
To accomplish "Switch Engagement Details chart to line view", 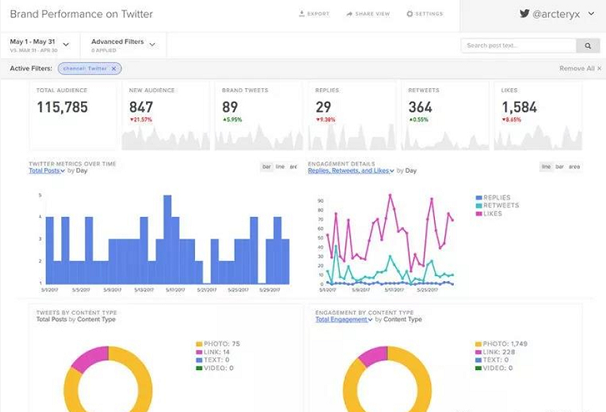I will 546,167.
